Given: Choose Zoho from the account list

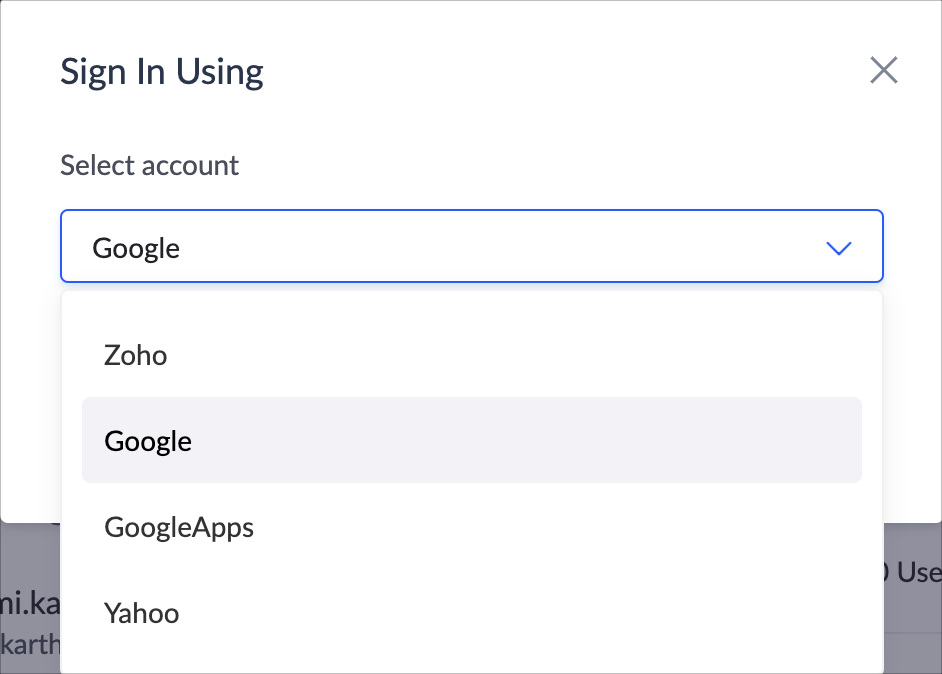Looking at the screenshot, I should [136, 355].
